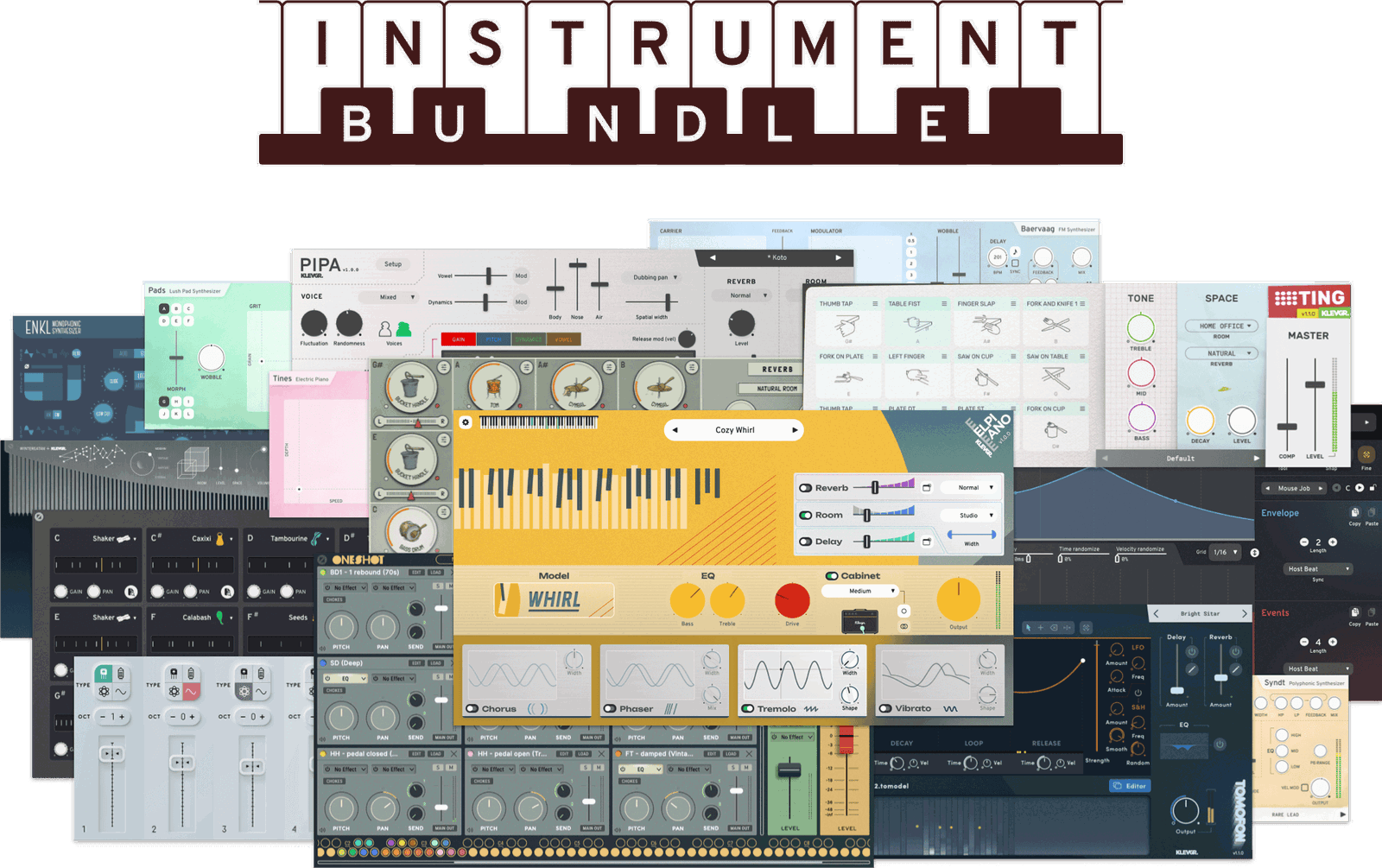This screenshot has height=868, width=1382.
Task: Click the next preset arrow beside Cozy Whirl
Action: (x=794, y=430)
